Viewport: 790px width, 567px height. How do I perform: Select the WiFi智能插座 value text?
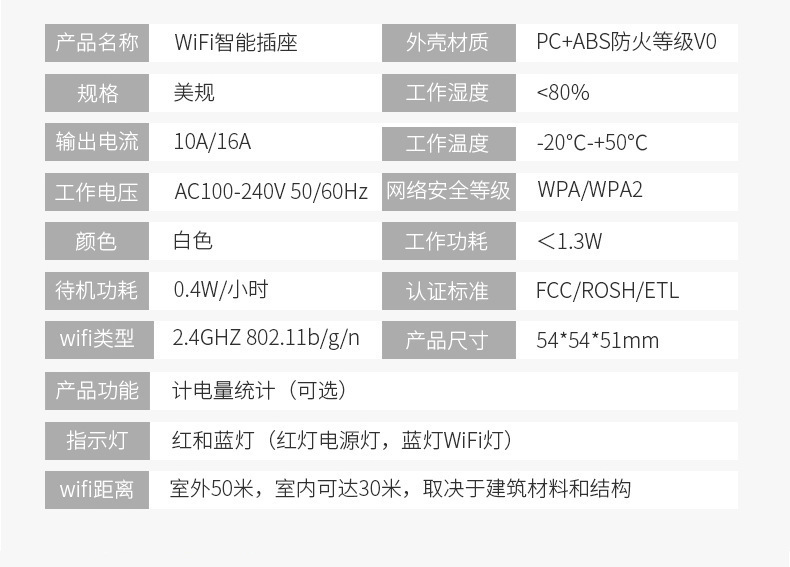click(236, 42)
